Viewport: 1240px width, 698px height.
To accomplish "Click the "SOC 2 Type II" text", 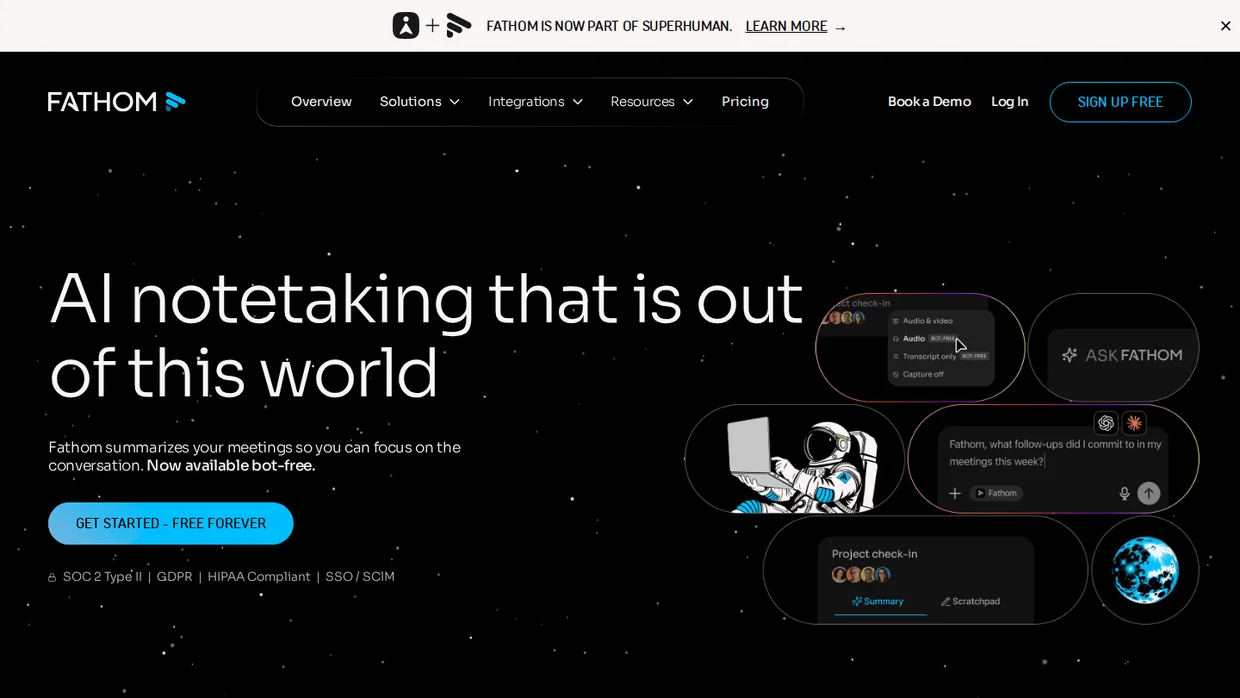I will pos(102,576).
